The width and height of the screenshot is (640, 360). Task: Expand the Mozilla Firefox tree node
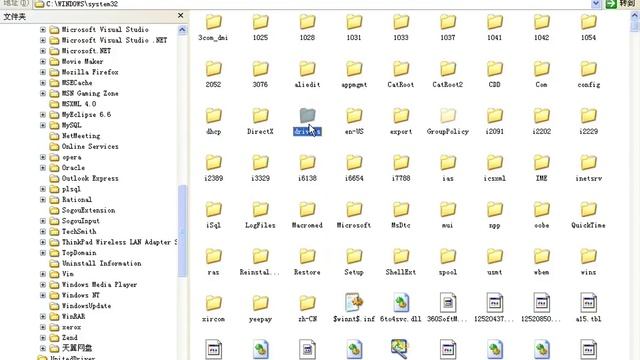pyautogui.click(x=43, y=72)
